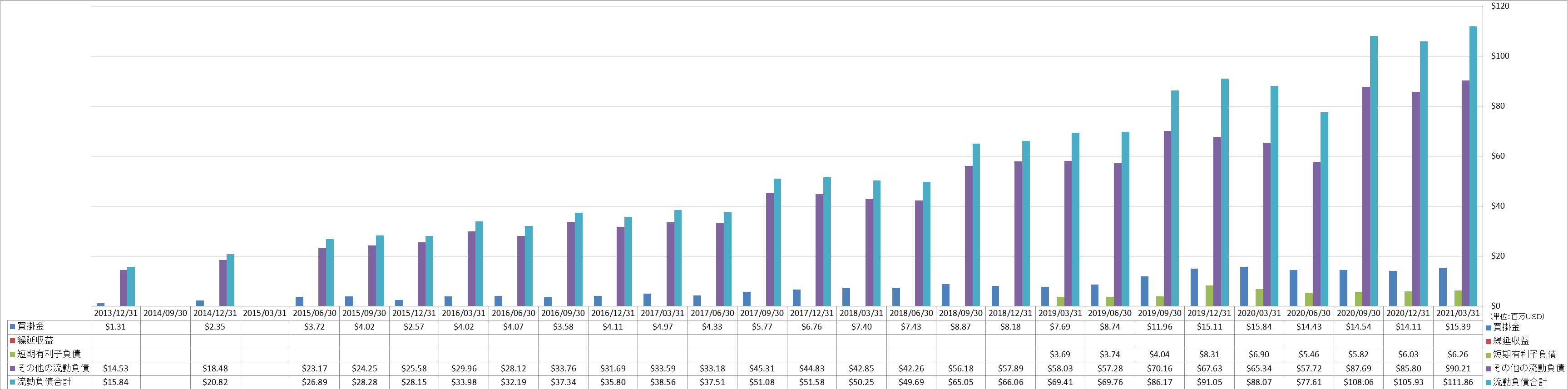Click the teal 流動負債合計 swatch in right legend
Viewport: 1568px width, 390px height.
1488,382
